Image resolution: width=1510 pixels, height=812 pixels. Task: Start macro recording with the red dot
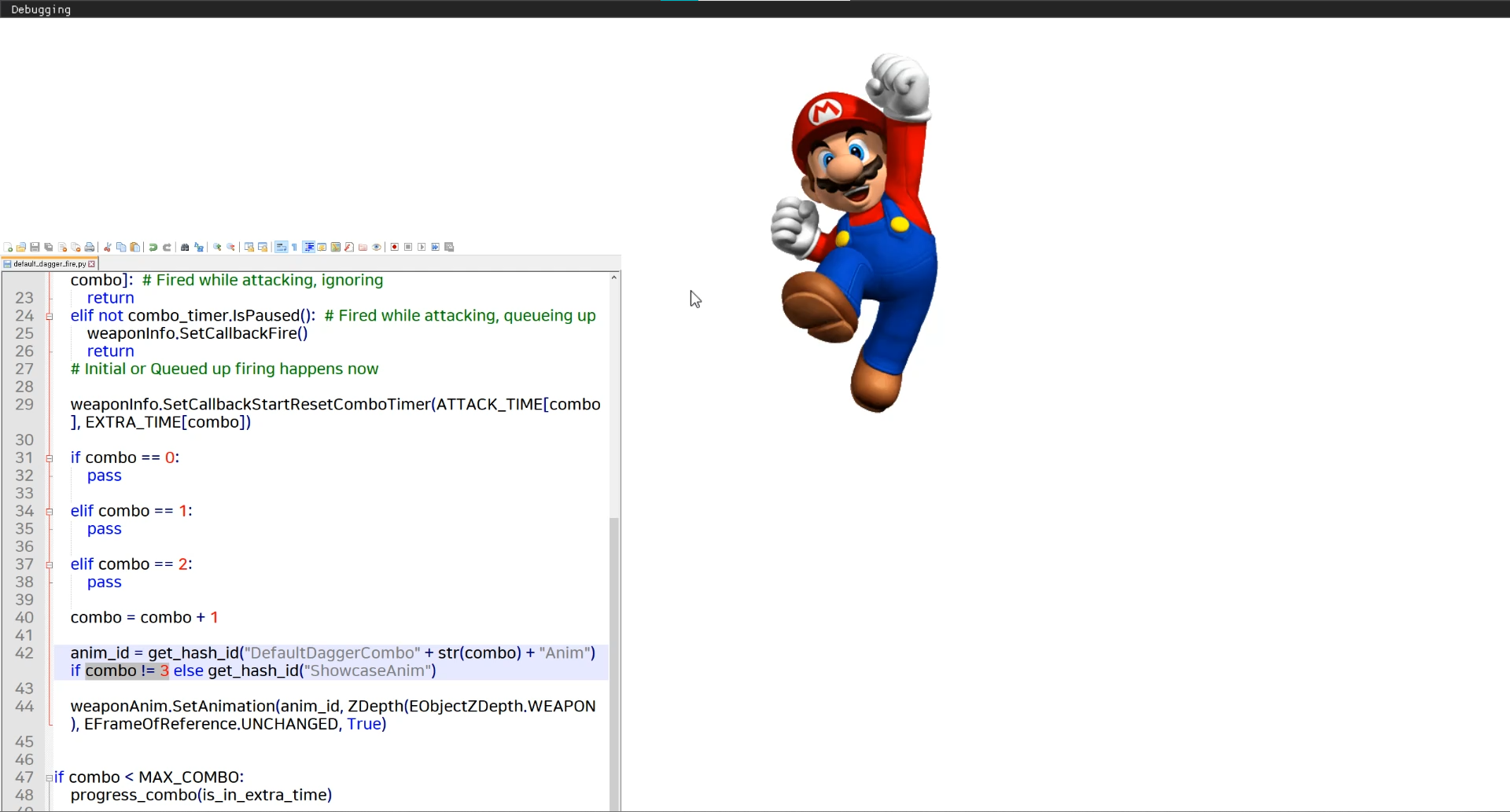395,248
